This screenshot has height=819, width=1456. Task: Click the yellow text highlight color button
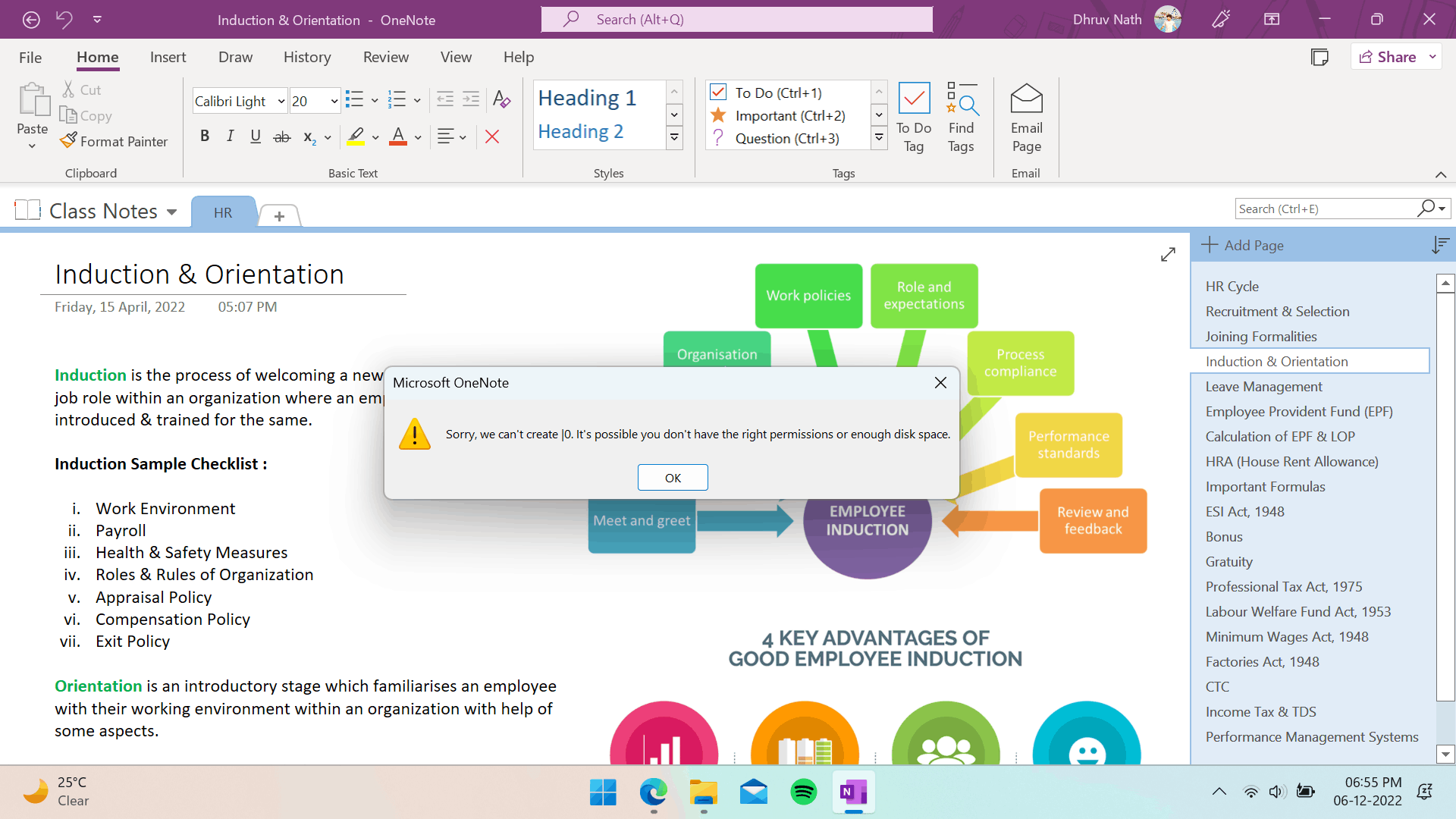pos(356,136)
